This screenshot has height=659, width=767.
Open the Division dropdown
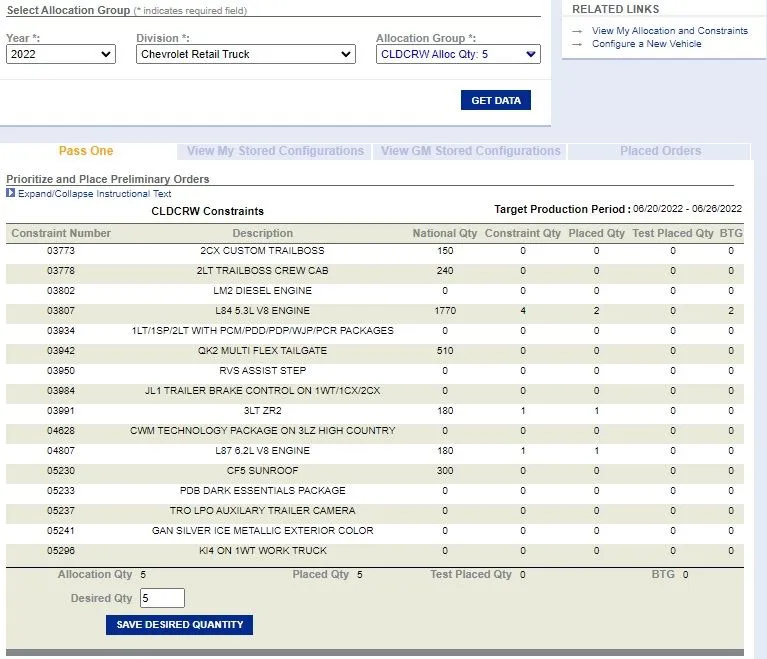pos(245,54)
